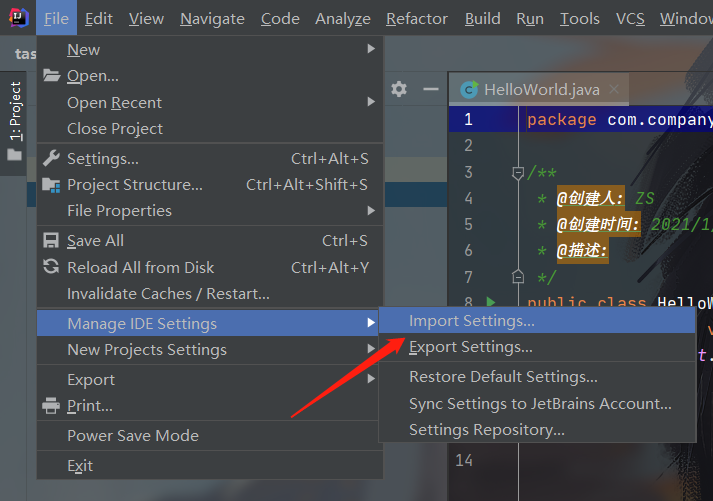Click line number 1 in the gutter
Image resolution: width=713 pixels, height=501 pixels.
pyautogui.click(x=468, y=119)
